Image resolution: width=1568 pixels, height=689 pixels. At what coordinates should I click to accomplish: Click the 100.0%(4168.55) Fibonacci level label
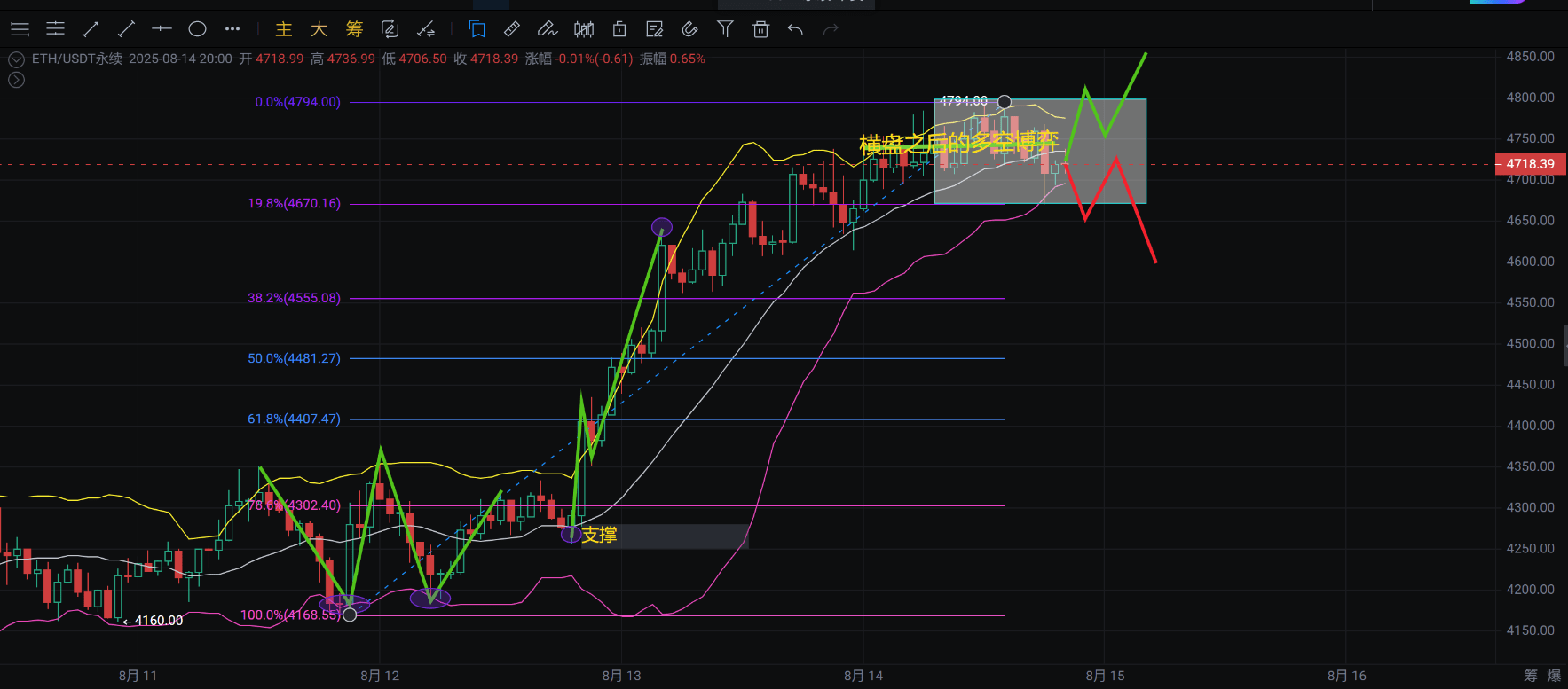pos(290,615)
